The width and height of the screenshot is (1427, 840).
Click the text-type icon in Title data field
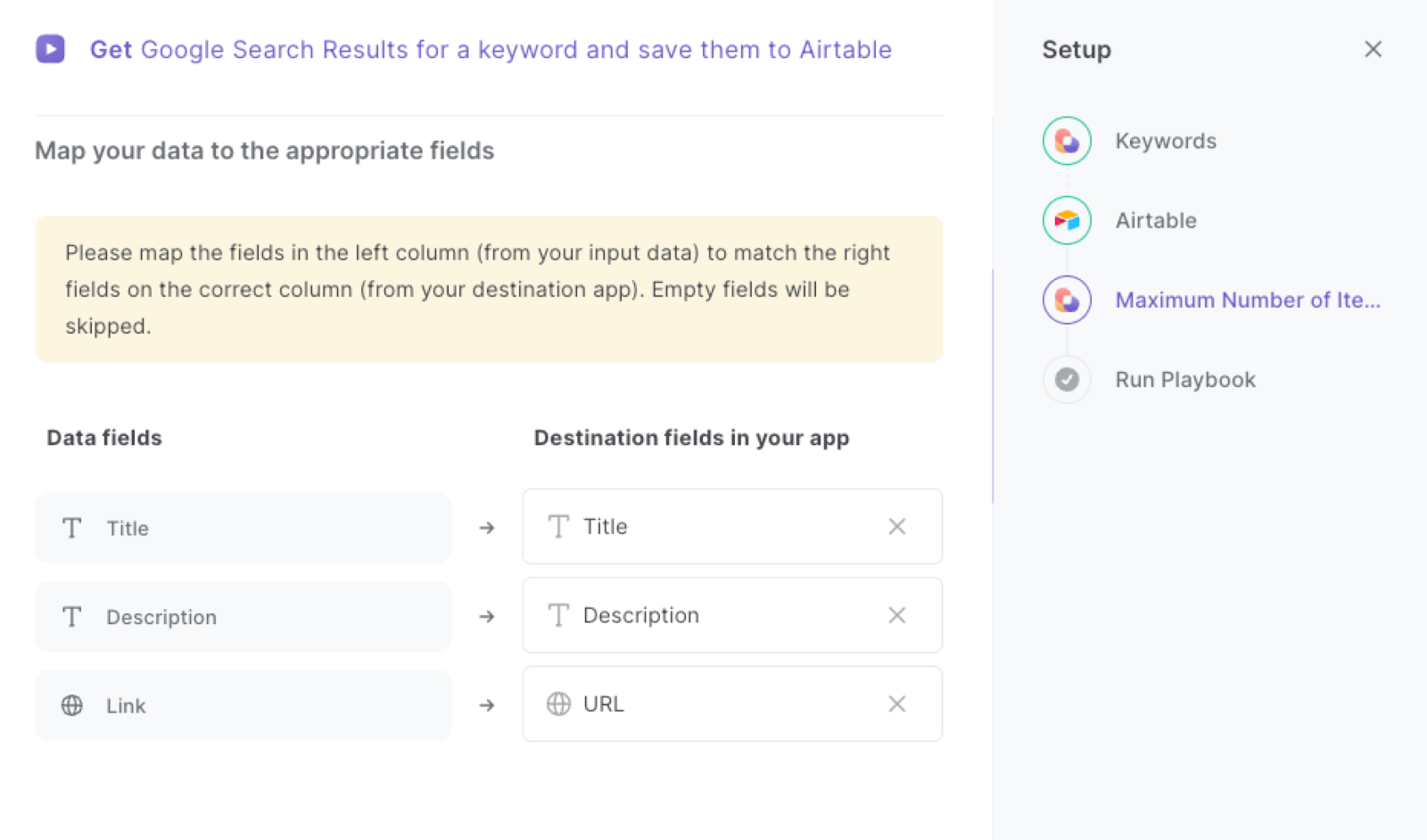click(x=72, y=528)
